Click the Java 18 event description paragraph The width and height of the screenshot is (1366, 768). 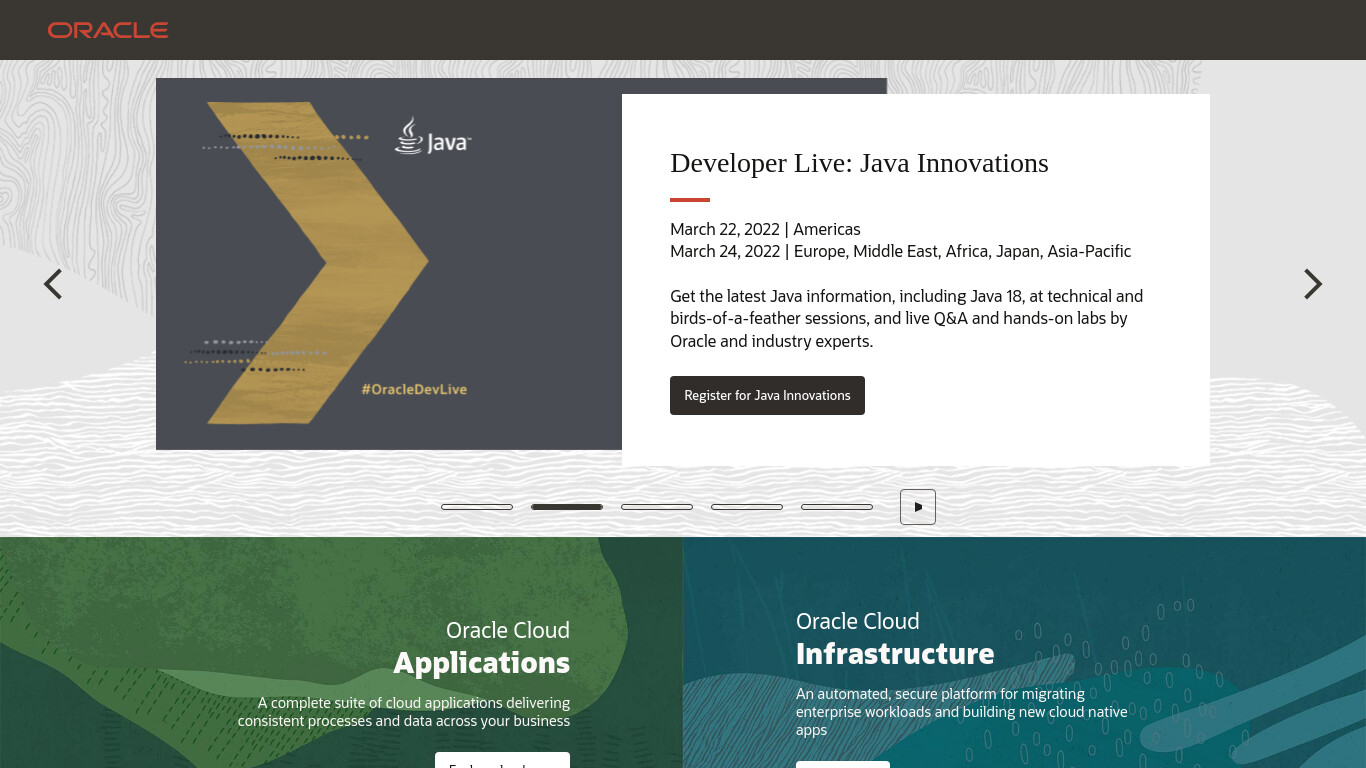tap(906, 318)
